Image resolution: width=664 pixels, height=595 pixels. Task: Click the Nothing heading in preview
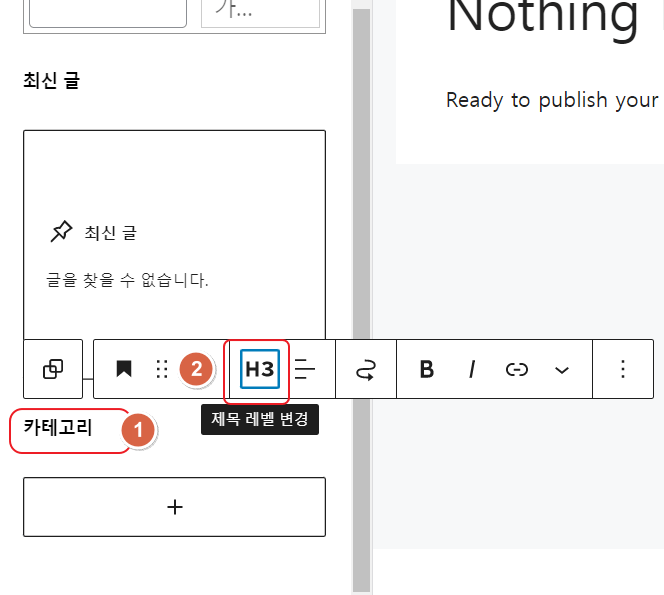coord(542,17)
